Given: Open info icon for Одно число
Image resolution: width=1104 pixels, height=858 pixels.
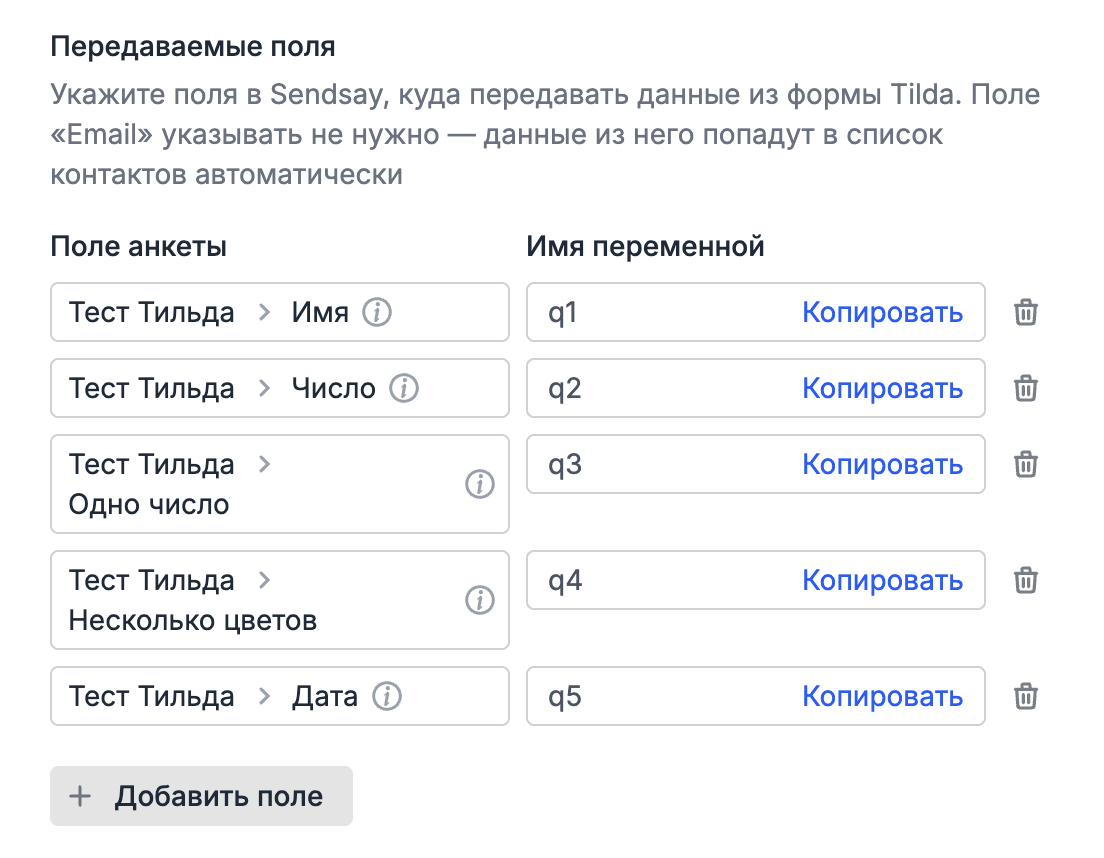Looking at the screenshot, I should coord(479,484).
